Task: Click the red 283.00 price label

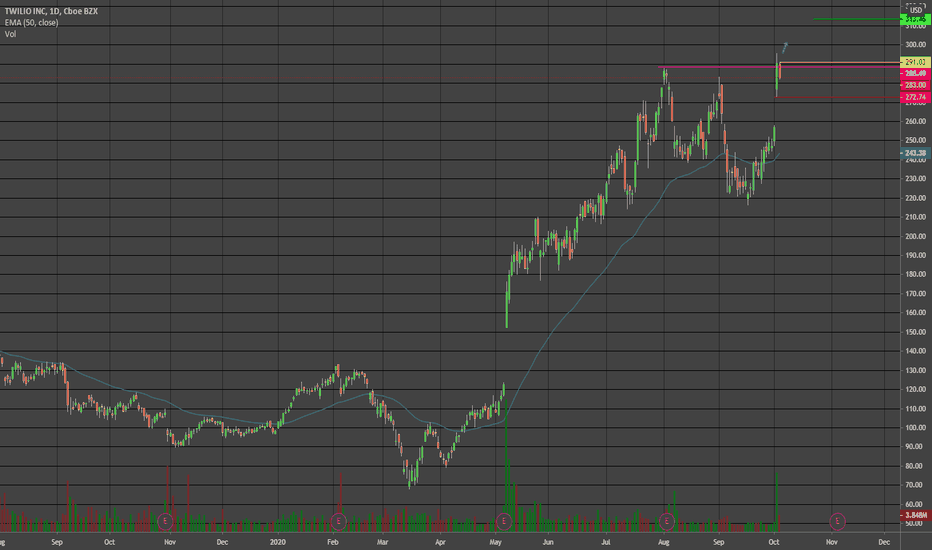Action: pos(915,85)
